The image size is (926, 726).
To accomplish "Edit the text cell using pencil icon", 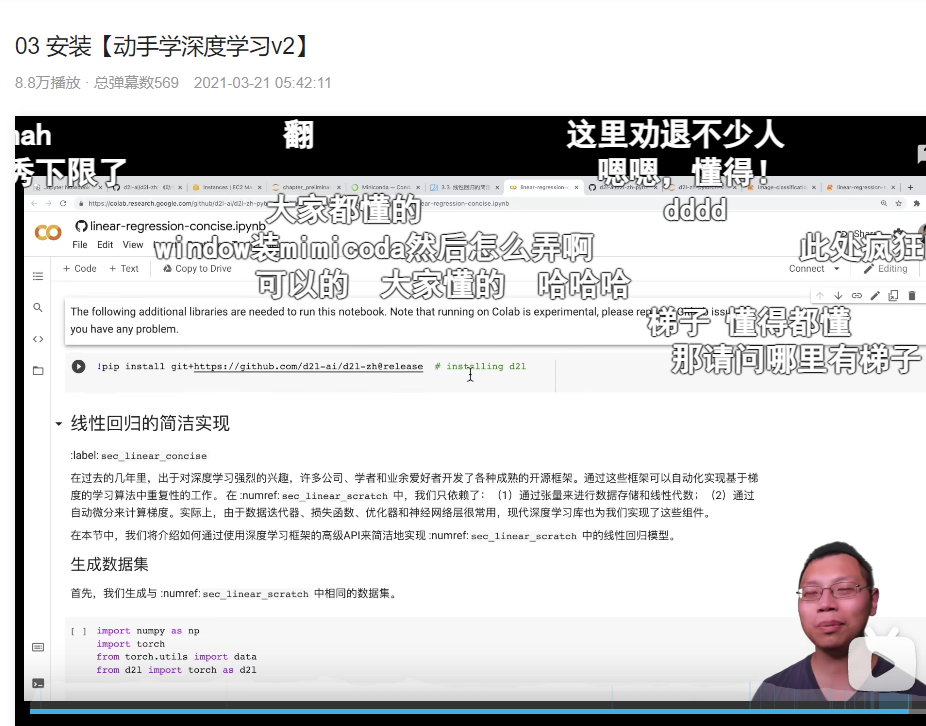I will [875, 295].
